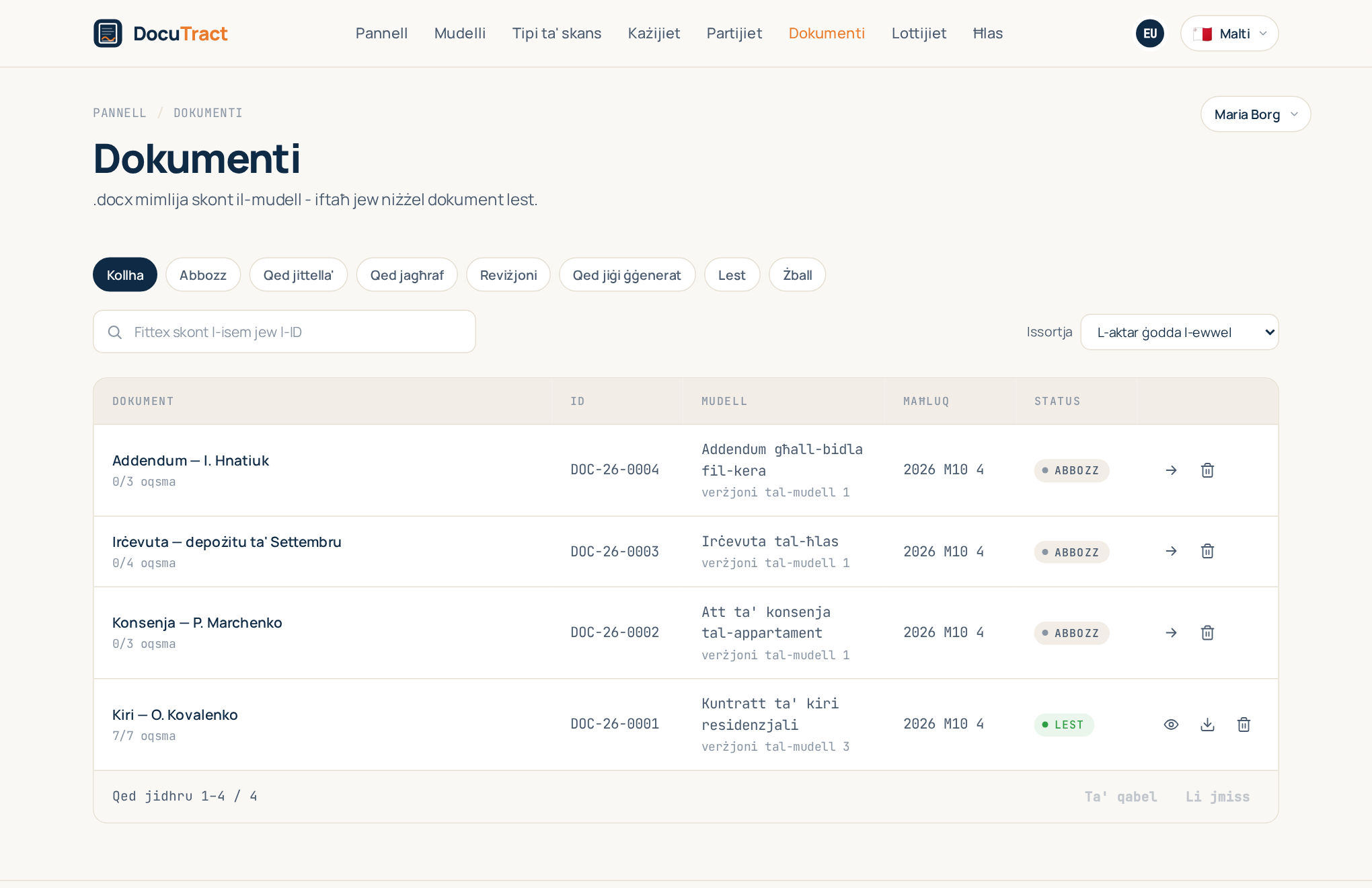This screenshot has width=1372, height=888.
Task: Download the Kiri O. Kovalenko document
Action: tap(1207, 725)
